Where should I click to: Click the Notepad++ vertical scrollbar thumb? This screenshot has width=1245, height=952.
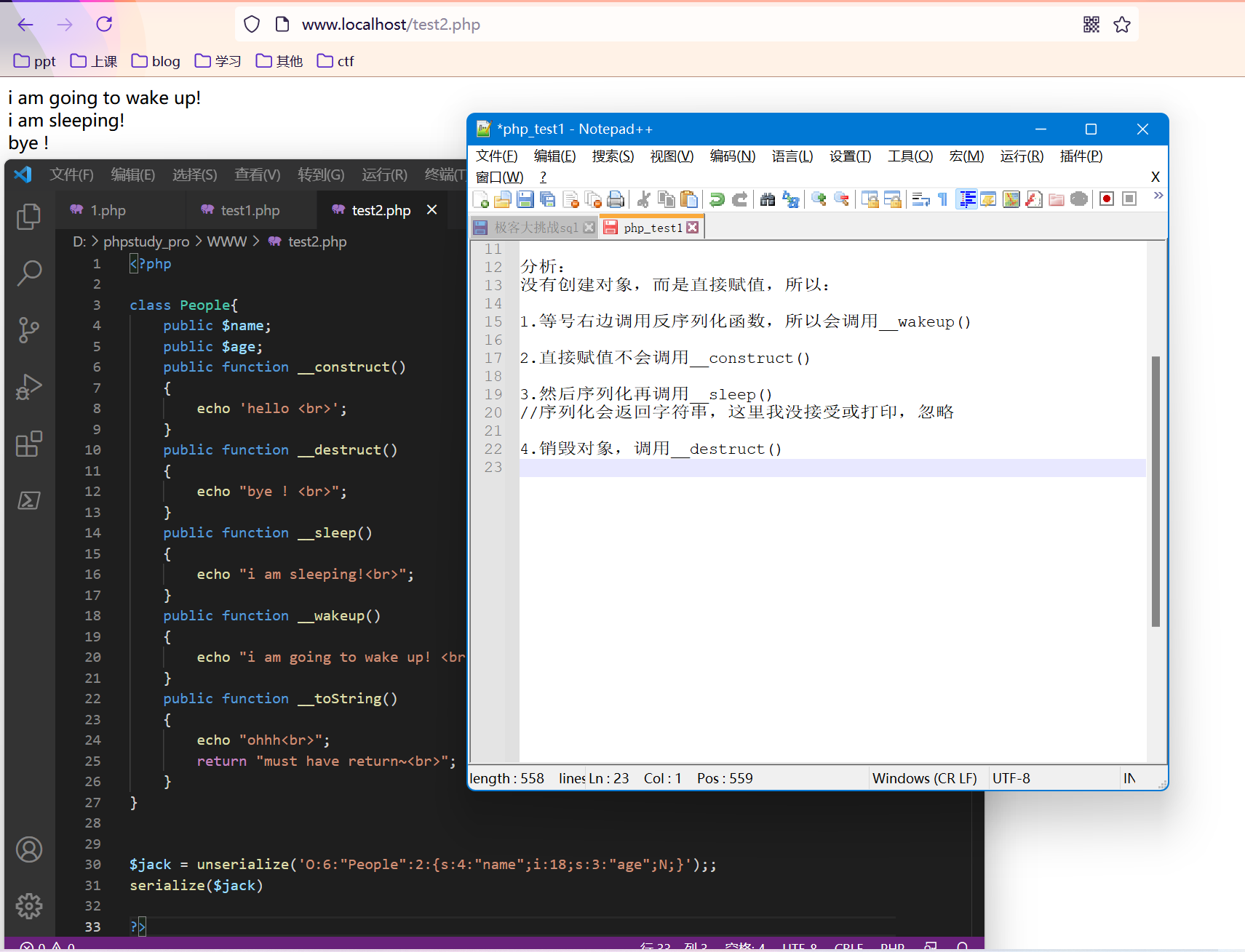coord(1155,492)
